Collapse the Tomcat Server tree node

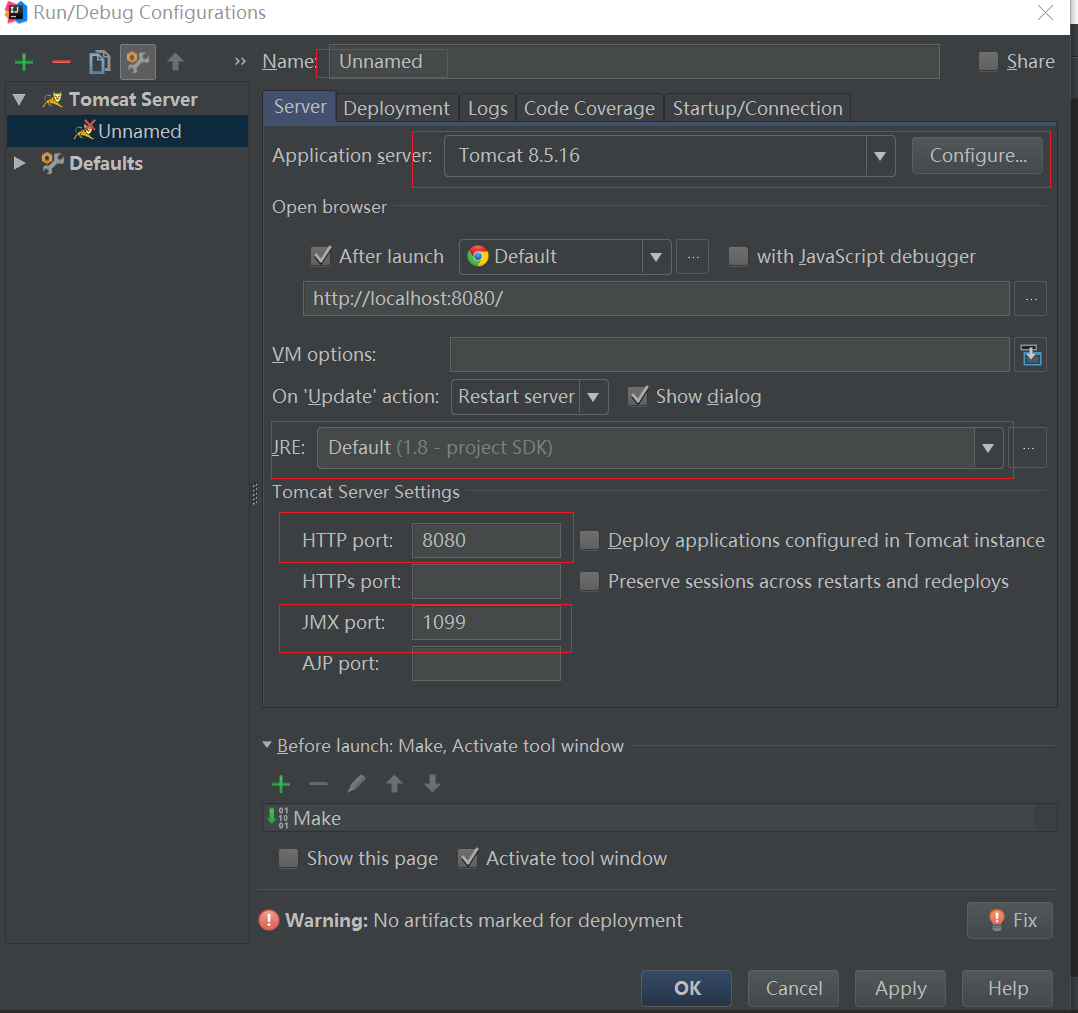pyautogui.click(x=20, y=100)
